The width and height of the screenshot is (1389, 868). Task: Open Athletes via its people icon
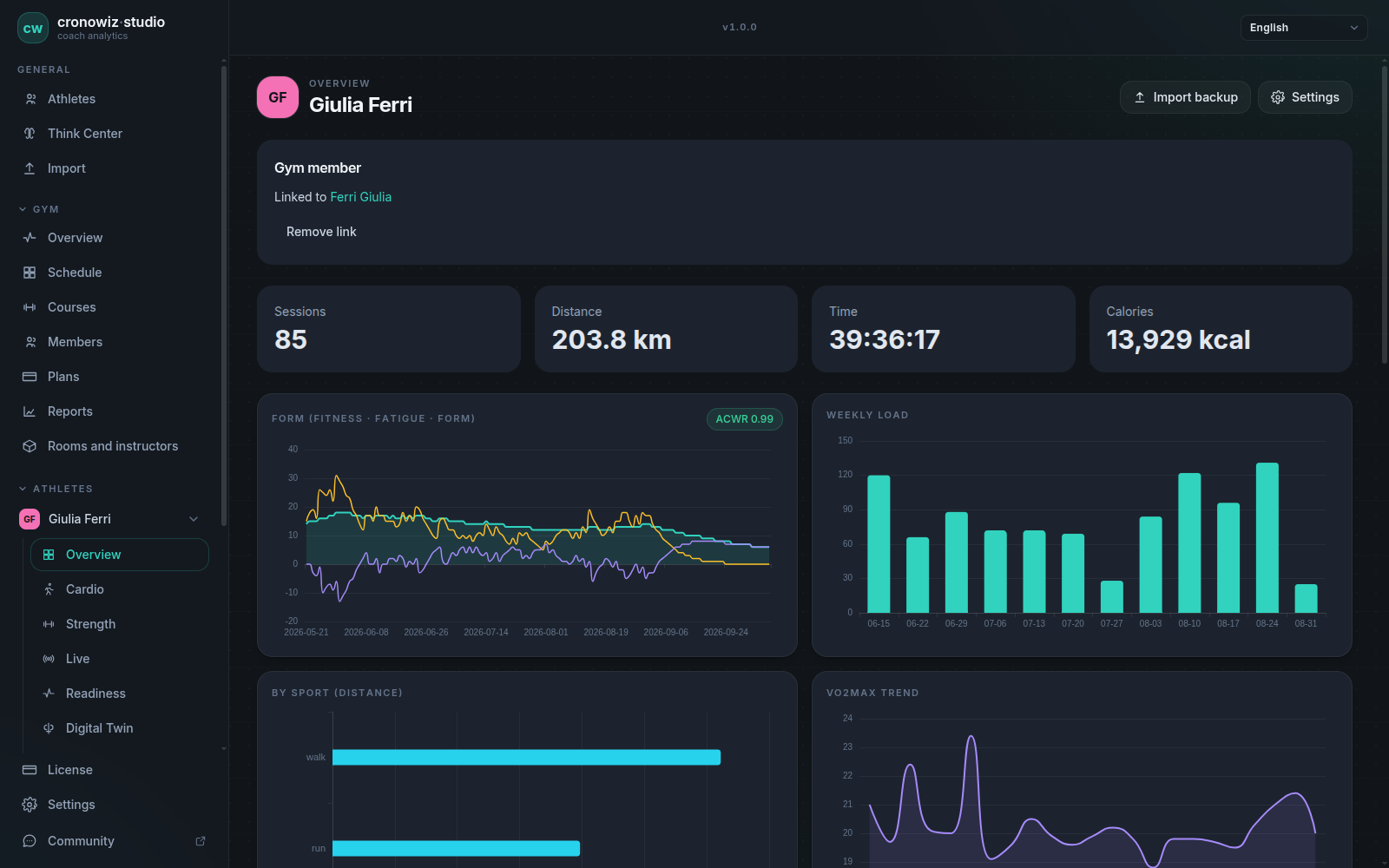[30, 99]
